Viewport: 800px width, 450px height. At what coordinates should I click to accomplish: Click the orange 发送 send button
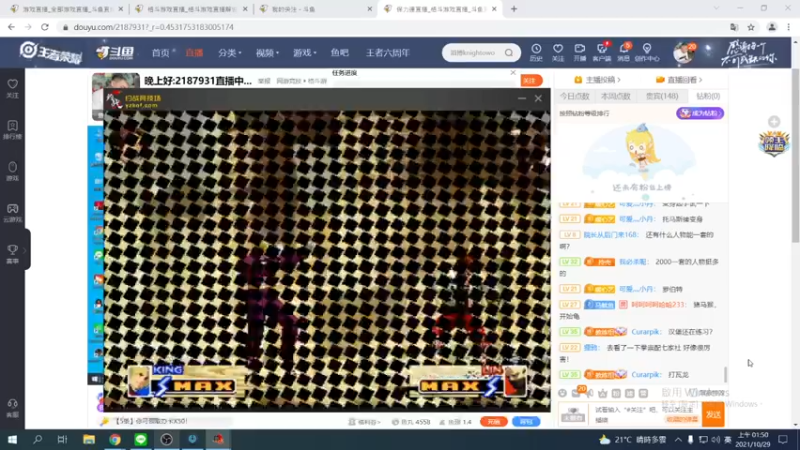click(x=713, y=414)
